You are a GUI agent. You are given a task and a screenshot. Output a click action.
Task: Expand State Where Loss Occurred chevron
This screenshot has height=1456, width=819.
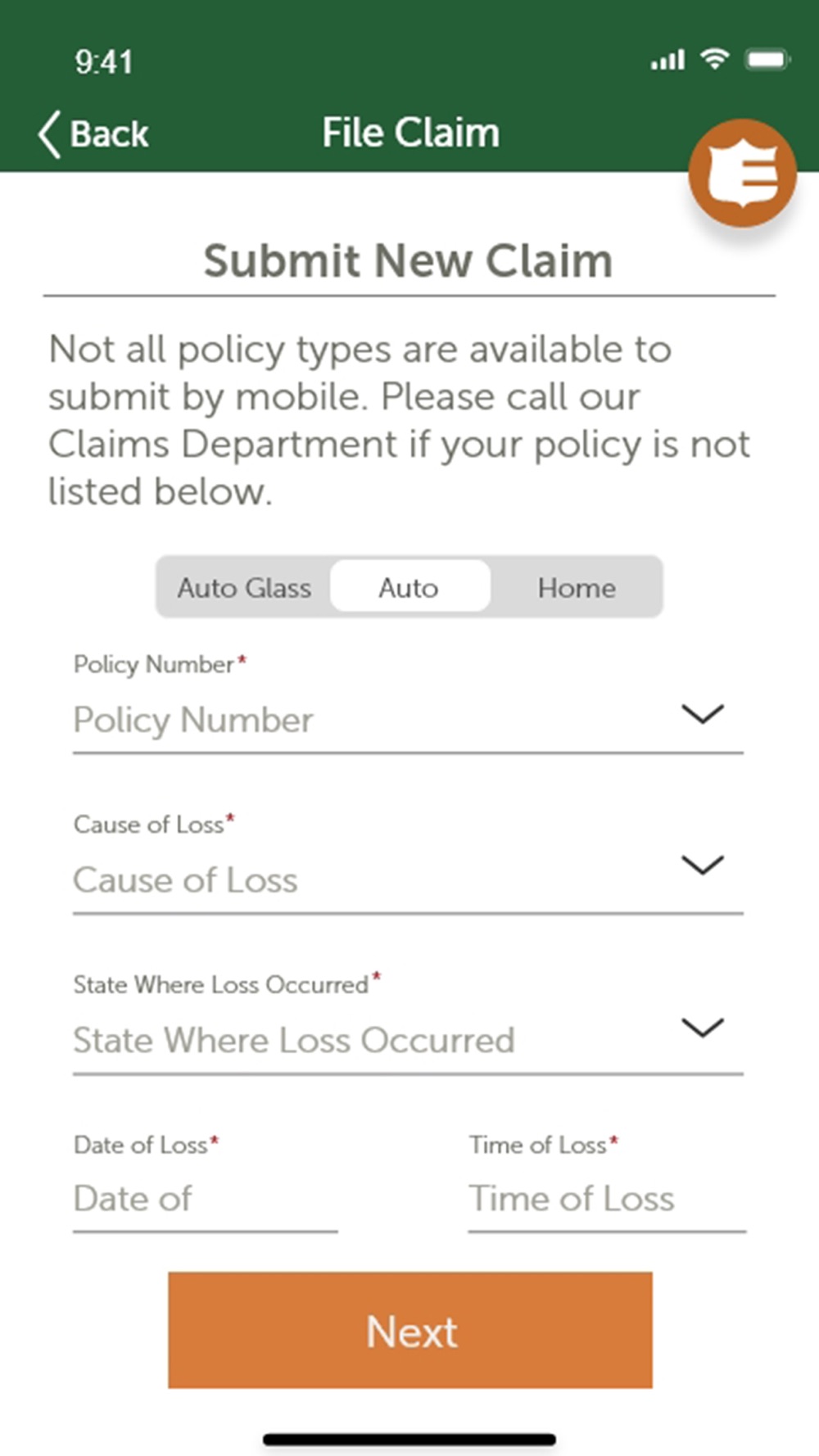click(x=702, y=1027)
